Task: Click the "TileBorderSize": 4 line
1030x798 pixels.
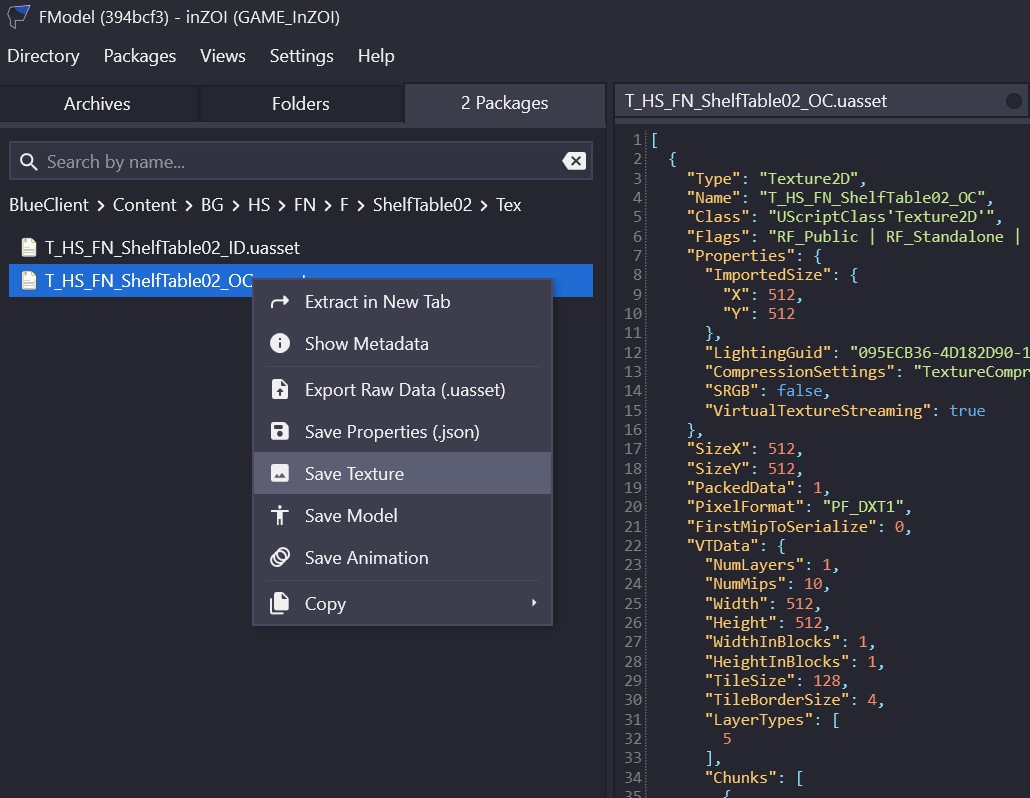Action: tap(794, 700)
